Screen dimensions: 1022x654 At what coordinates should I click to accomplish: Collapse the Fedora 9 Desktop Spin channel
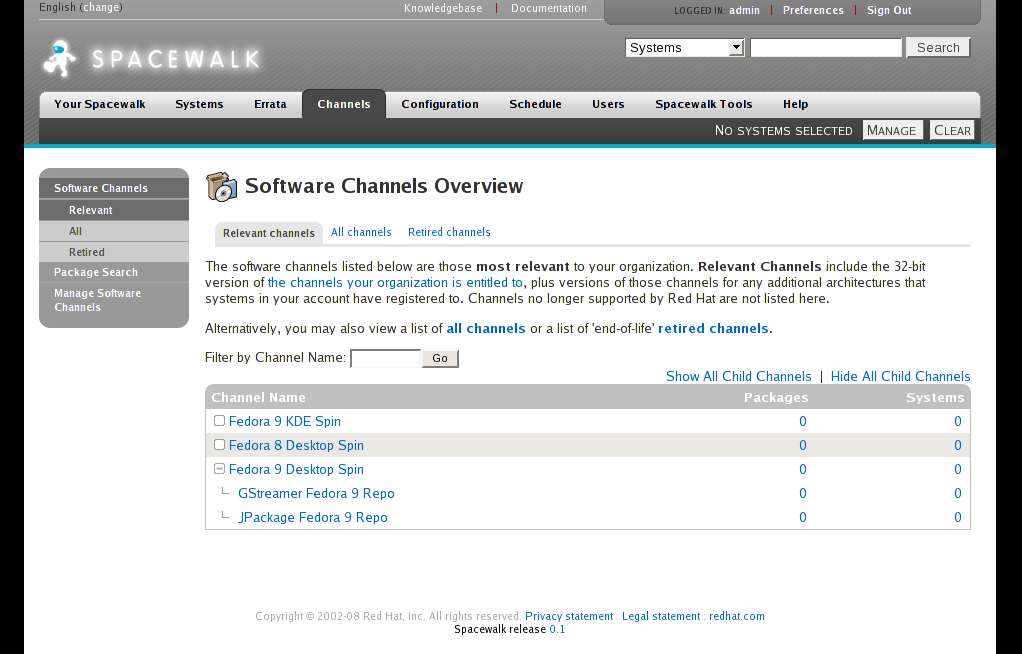tap(220, 469)
